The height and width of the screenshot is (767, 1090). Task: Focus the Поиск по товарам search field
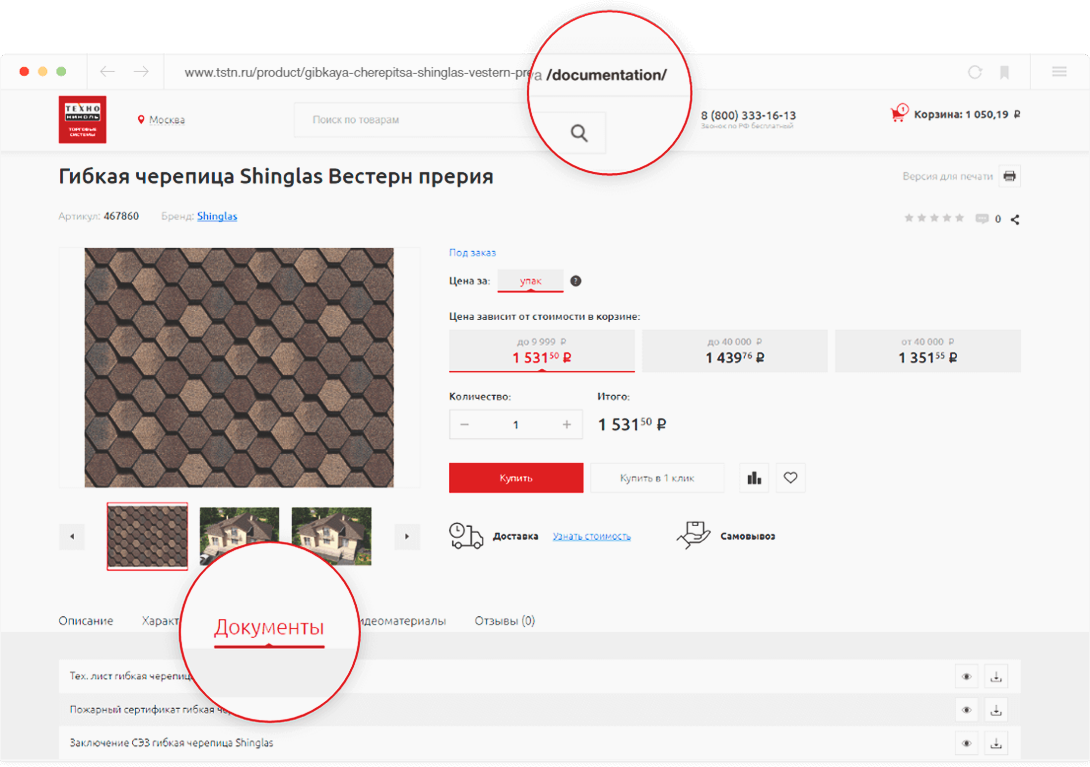(x=414, y=120)
